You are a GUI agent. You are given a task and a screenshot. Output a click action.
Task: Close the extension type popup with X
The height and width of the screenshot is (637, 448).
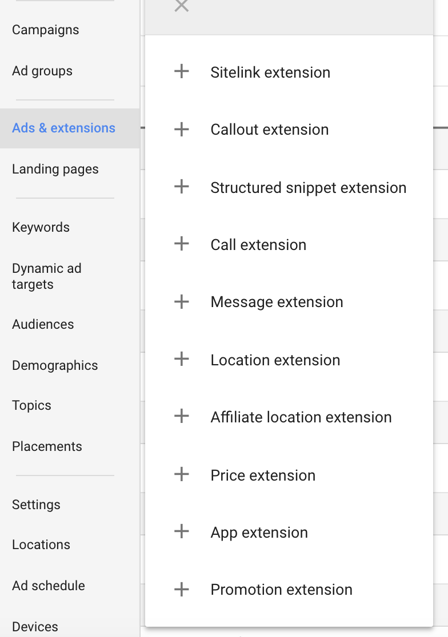[x=182, y=6]
